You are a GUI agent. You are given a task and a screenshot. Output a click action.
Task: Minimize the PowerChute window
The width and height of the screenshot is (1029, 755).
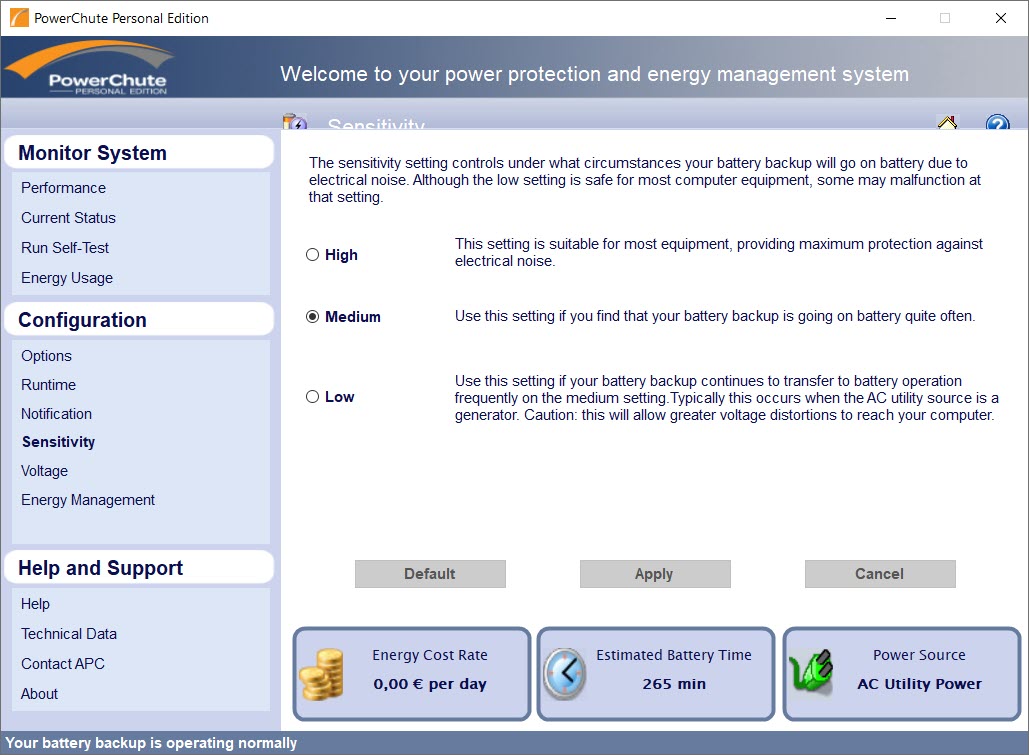tap(891, 18)
